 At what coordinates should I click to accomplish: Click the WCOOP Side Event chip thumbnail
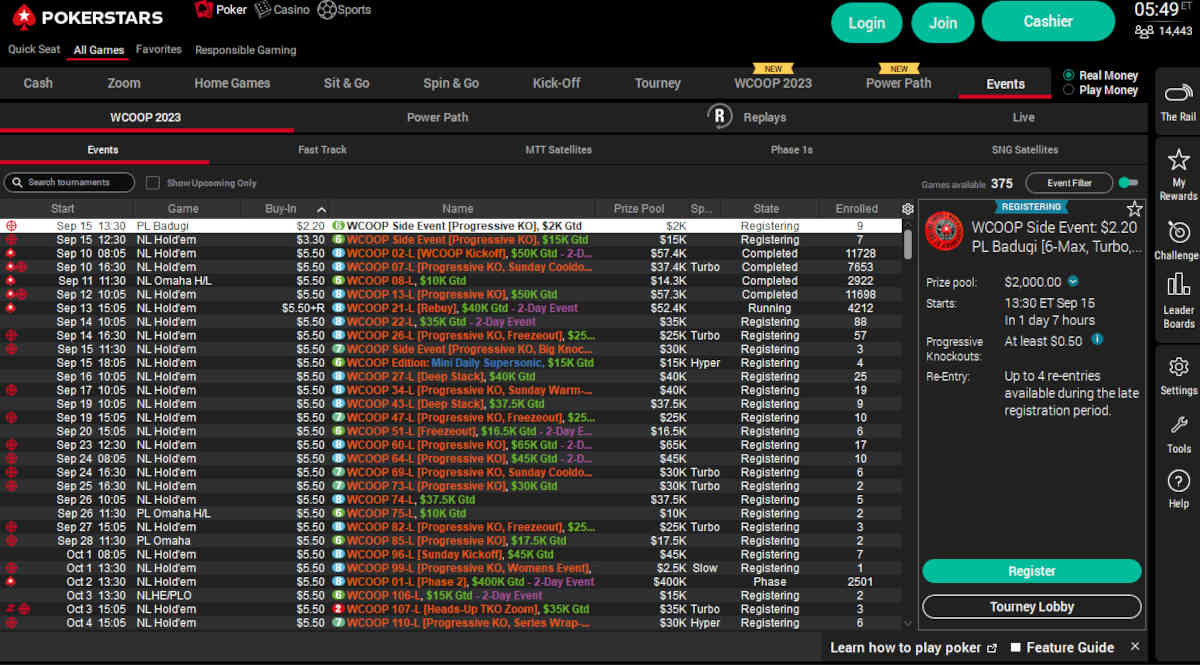pyautogui.click(x=944, y=231)
